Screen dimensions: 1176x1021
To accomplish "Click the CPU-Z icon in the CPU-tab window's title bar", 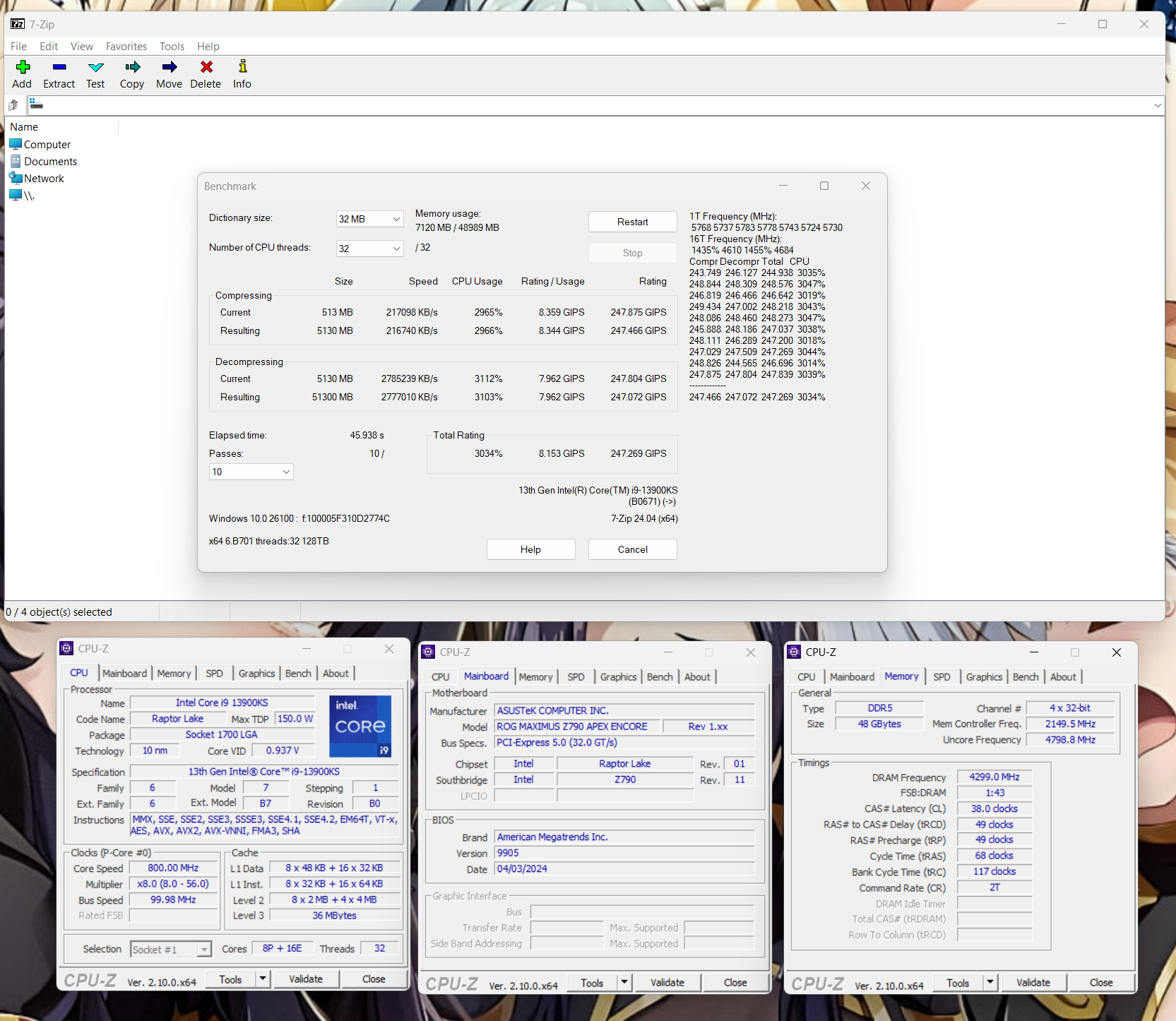I will 66,648.
